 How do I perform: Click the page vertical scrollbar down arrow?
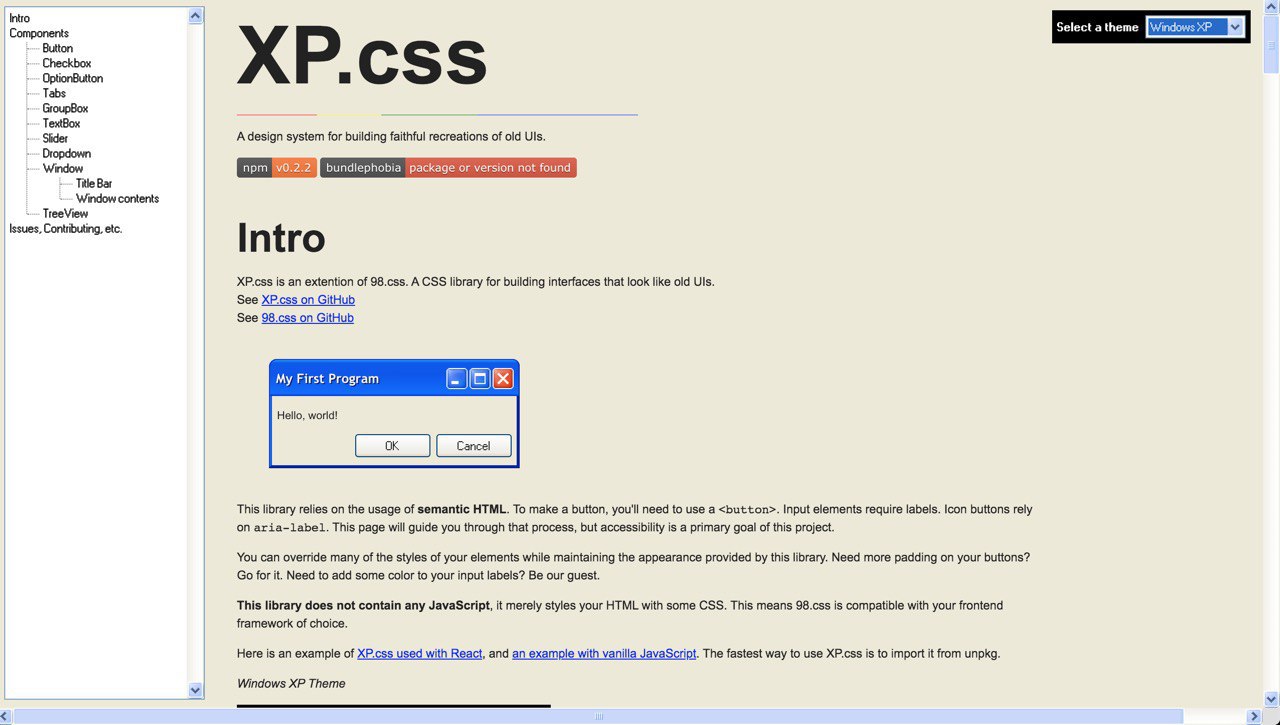tap(1271, 699)
